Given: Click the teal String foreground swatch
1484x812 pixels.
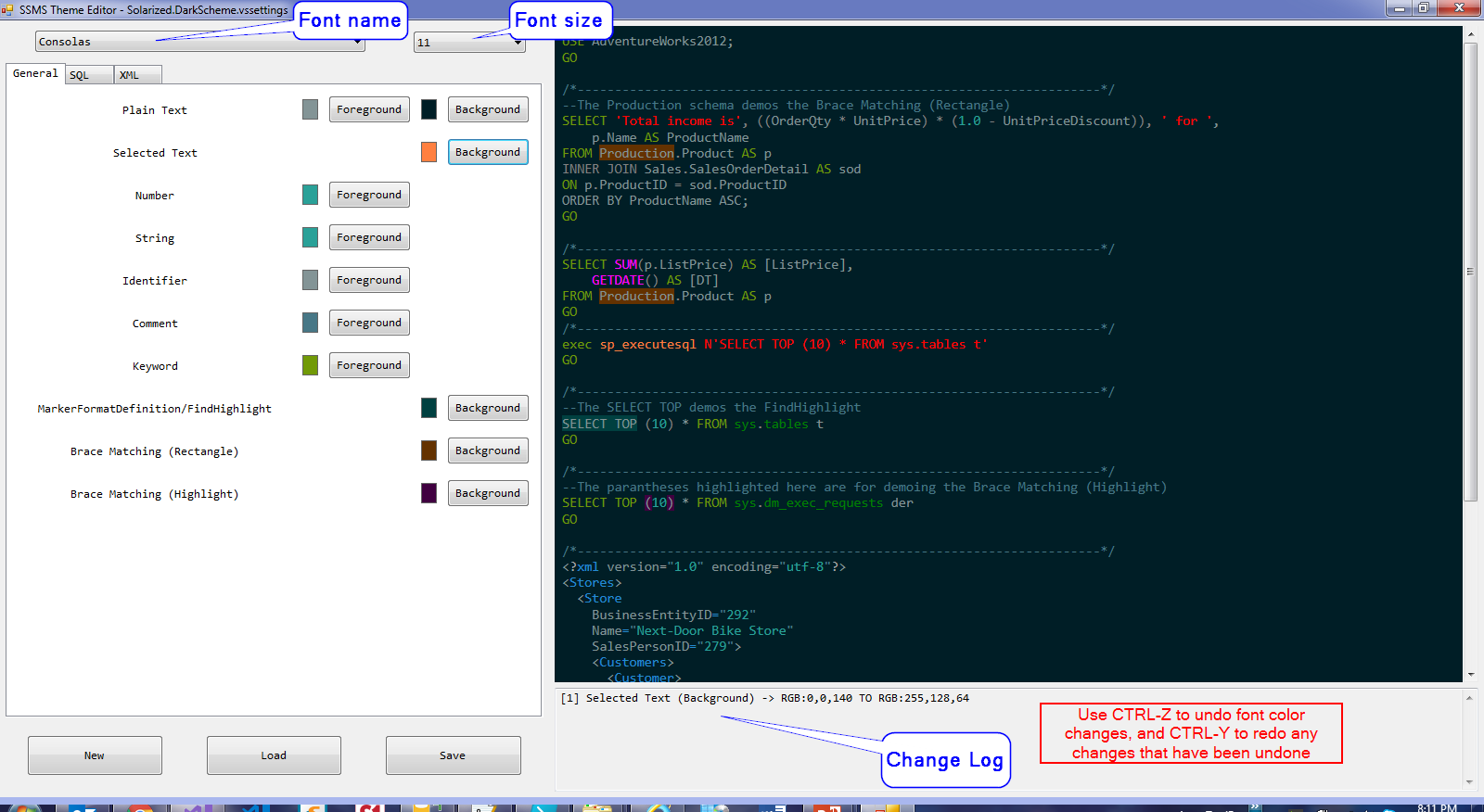Looking at the screenshot, I should pos(310,237).
